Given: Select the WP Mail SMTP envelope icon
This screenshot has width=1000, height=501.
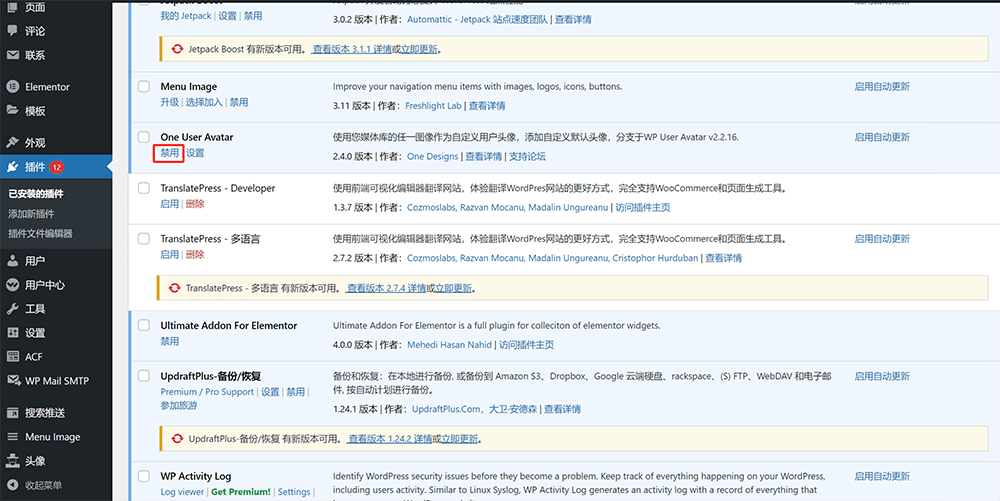Looking at the screenshot, I should [x=12, y=381].
